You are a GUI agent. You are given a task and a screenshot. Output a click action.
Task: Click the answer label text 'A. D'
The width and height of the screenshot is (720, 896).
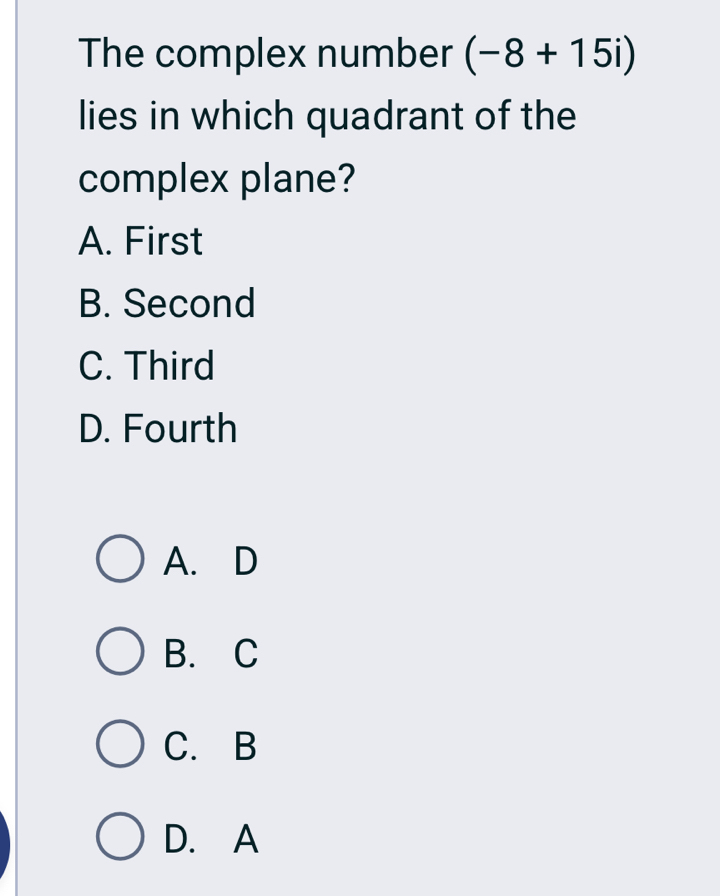tap(211, 562)
